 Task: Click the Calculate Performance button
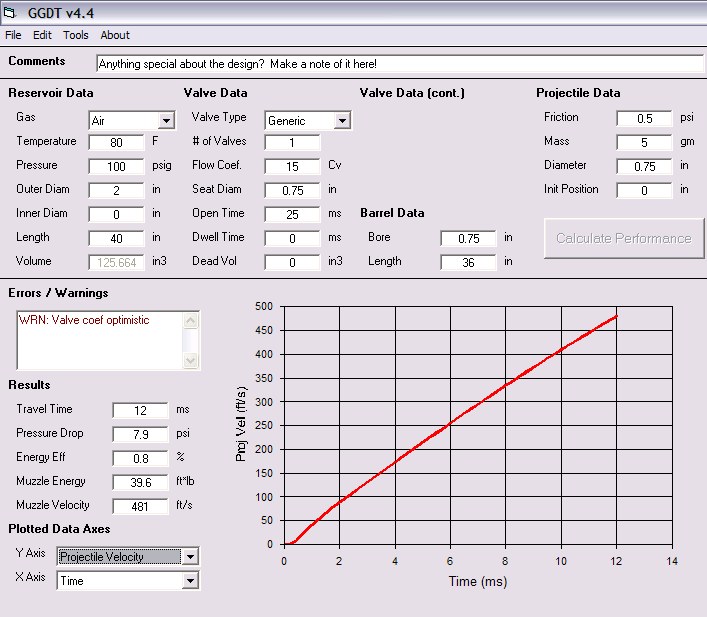(x=624, y=238)
